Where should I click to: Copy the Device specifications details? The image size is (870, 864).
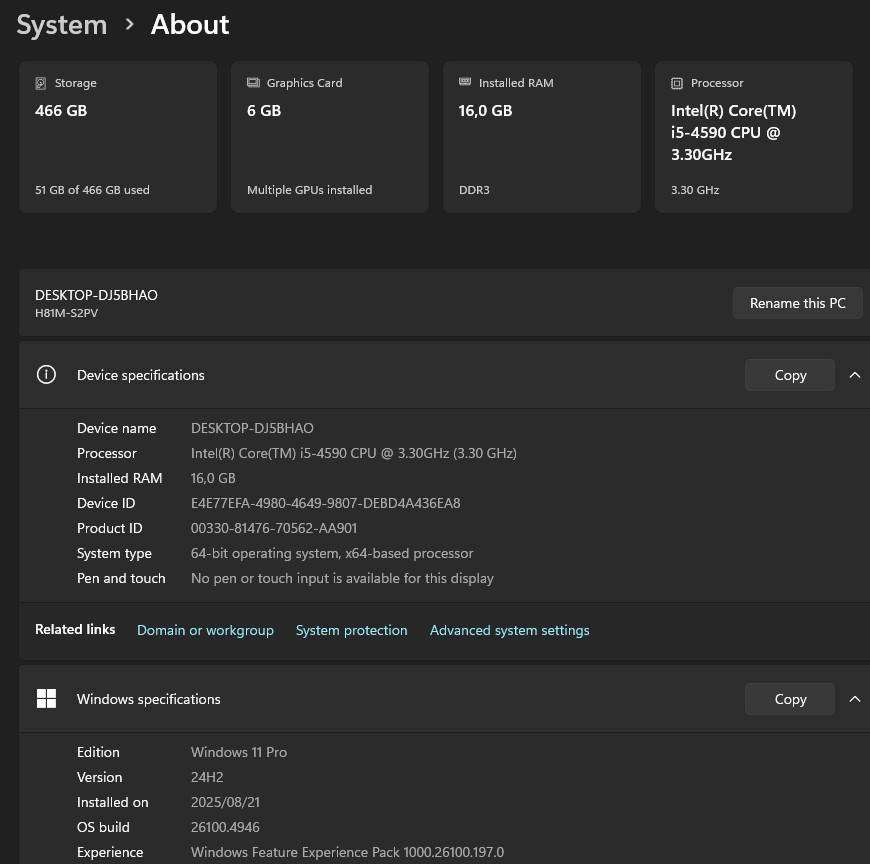pos(789,374)
